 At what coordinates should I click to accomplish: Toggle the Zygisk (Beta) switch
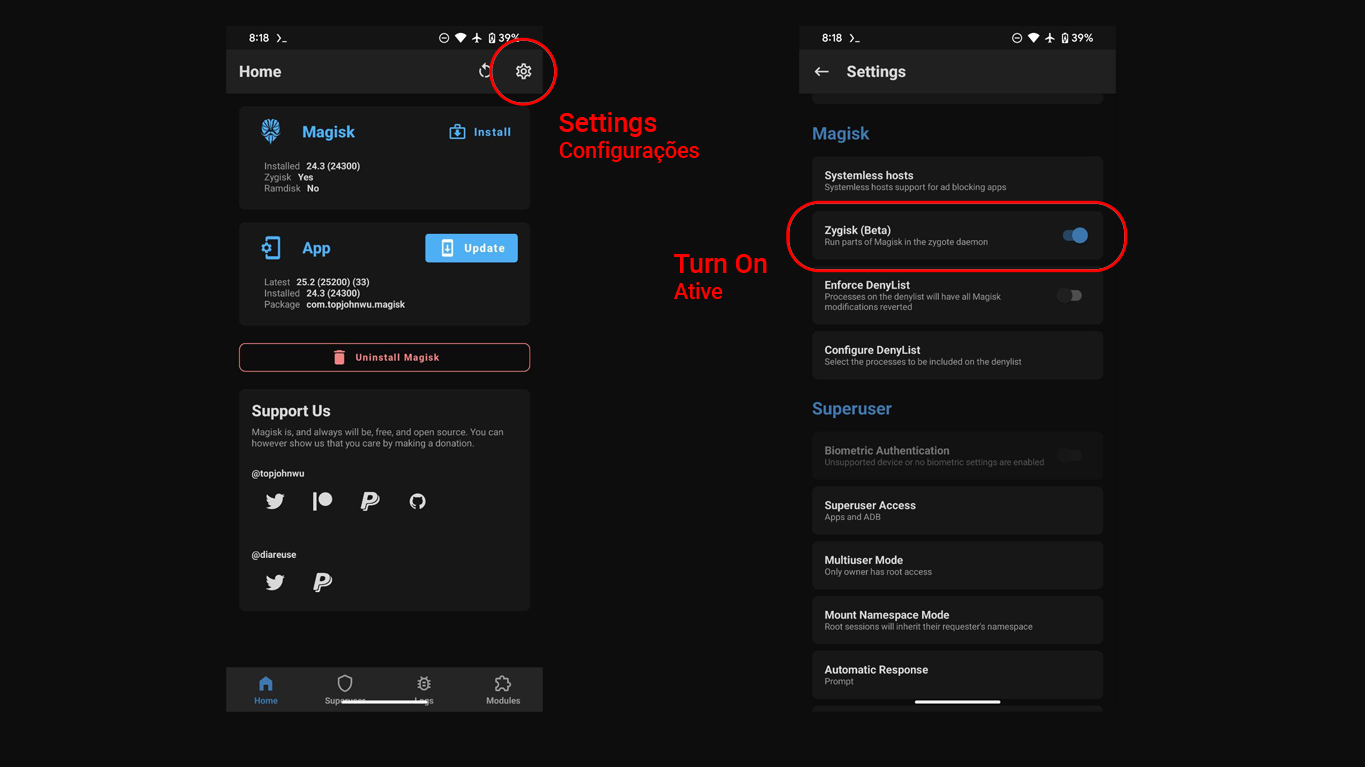tap(1075, 236)
